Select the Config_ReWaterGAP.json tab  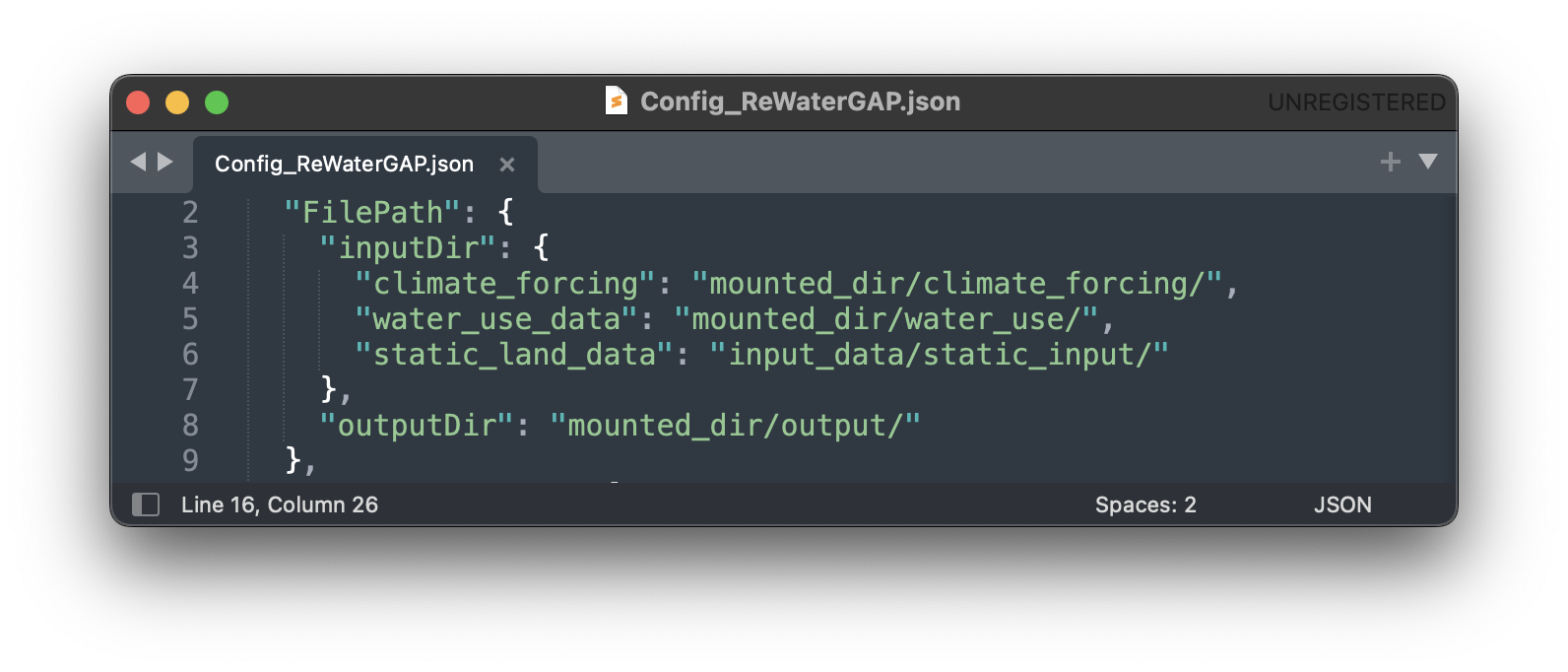tap(344, 164)
